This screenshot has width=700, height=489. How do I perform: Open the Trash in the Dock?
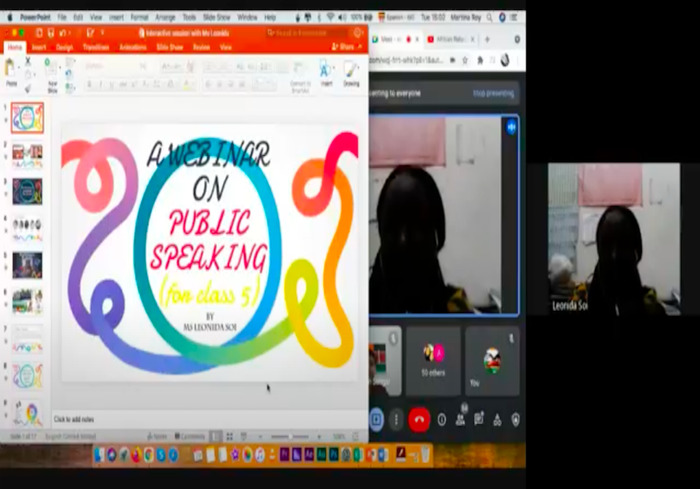pos(425,455)
